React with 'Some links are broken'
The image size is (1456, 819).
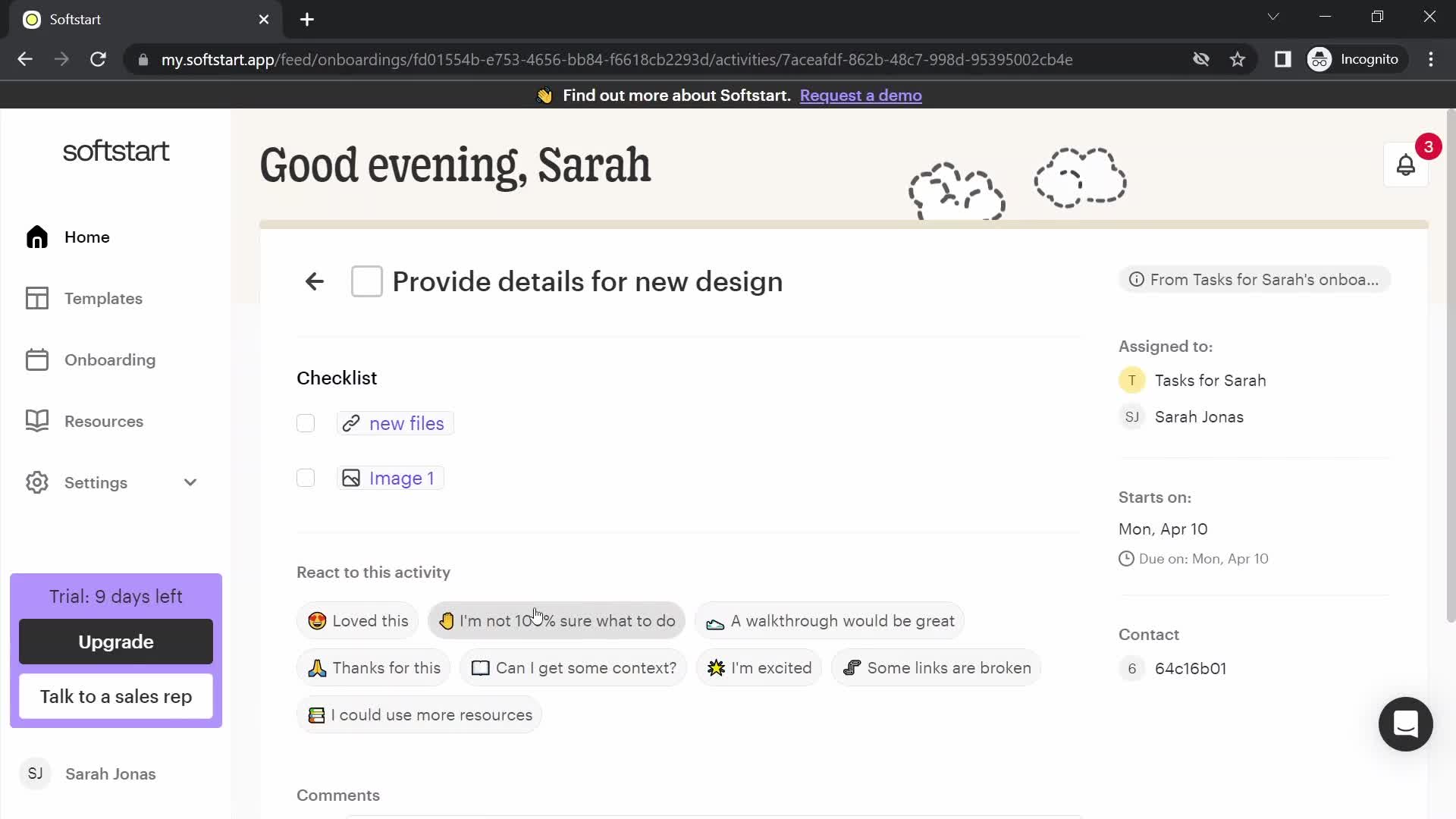click(x=936, y=668)
